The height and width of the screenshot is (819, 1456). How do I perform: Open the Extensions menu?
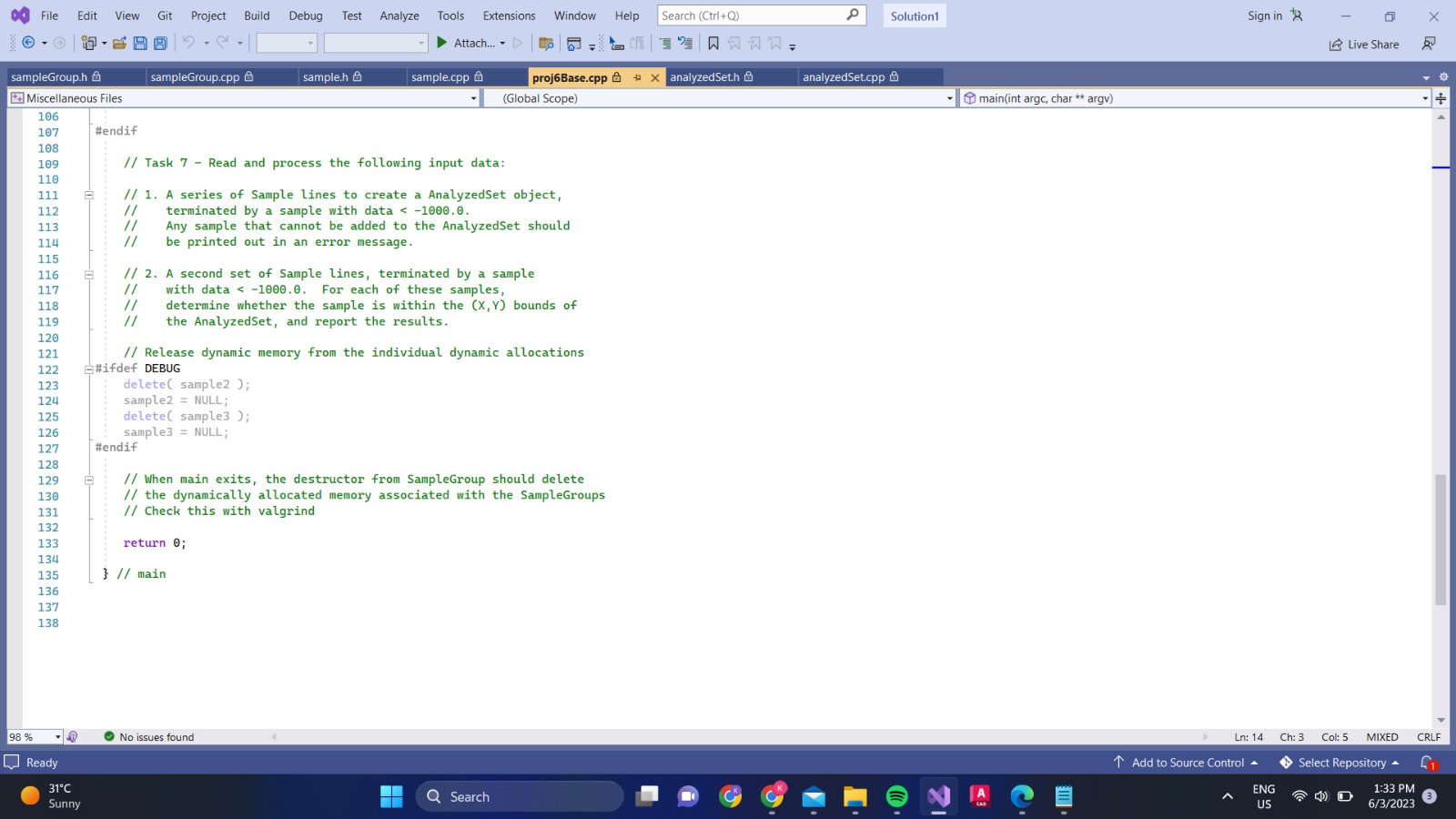[510, 15]
